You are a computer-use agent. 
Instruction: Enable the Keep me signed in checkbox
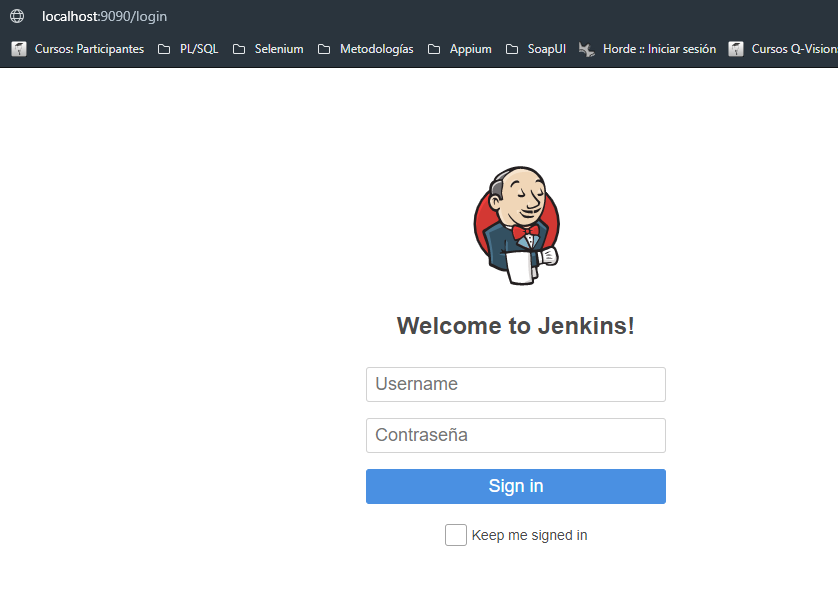click(455, 535)
